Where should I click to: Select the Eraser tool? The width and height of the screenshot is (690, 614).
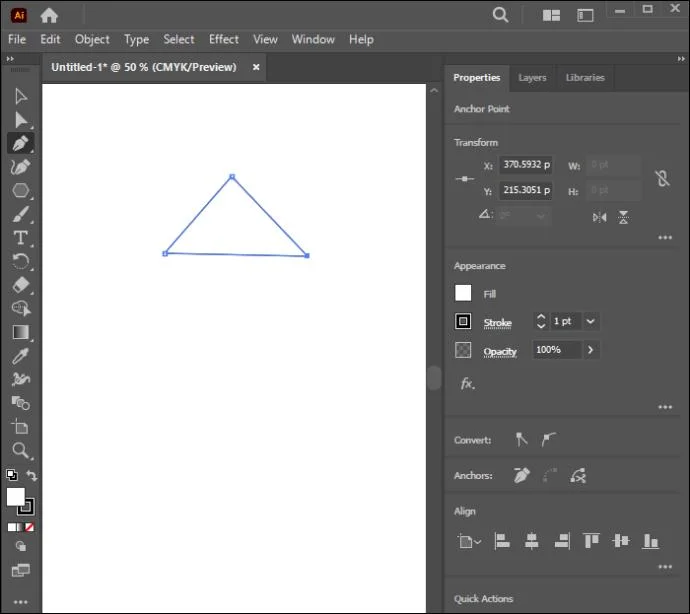(20, 285)
